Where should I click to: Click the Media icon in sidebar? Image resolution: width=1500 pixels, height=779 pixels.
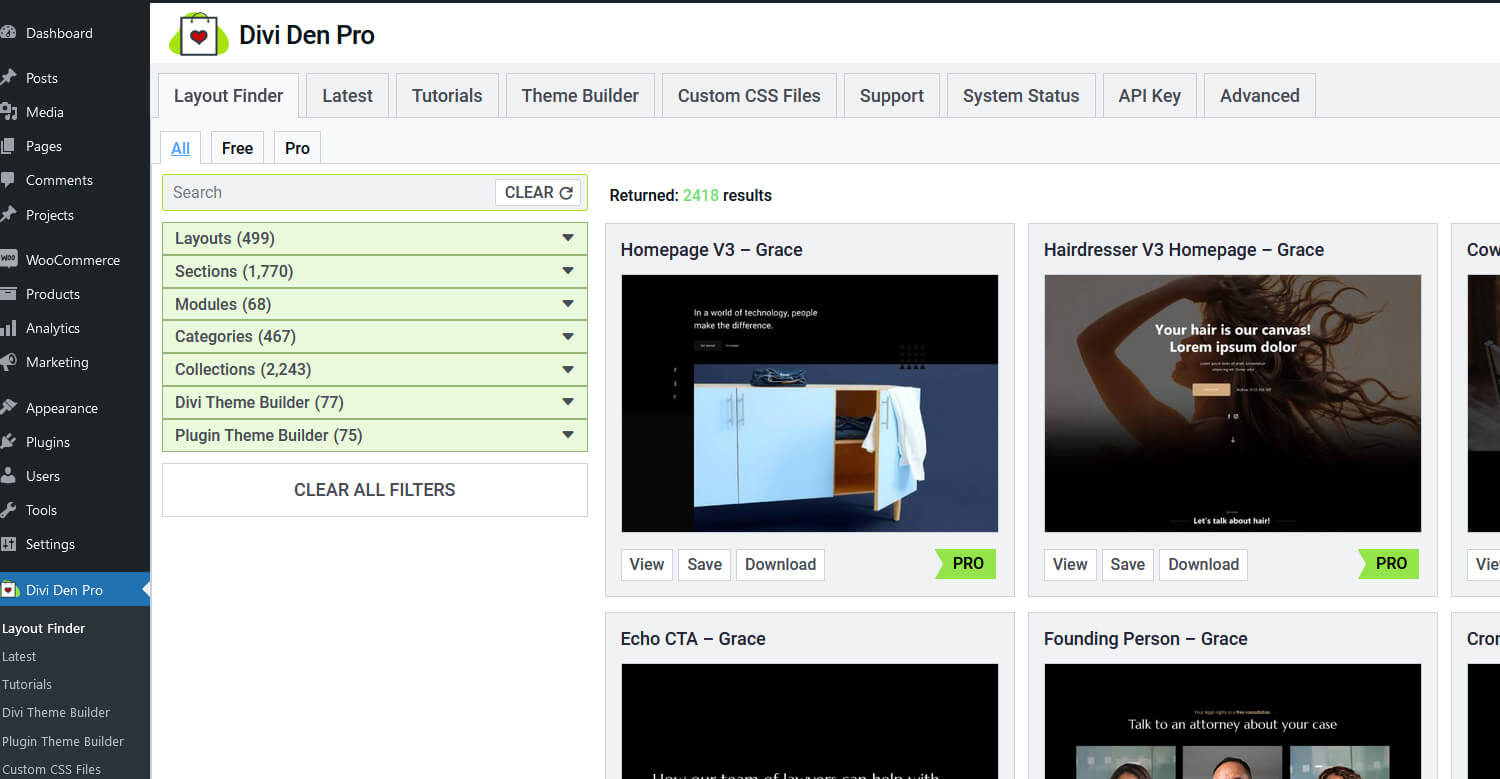pos(8,112)
